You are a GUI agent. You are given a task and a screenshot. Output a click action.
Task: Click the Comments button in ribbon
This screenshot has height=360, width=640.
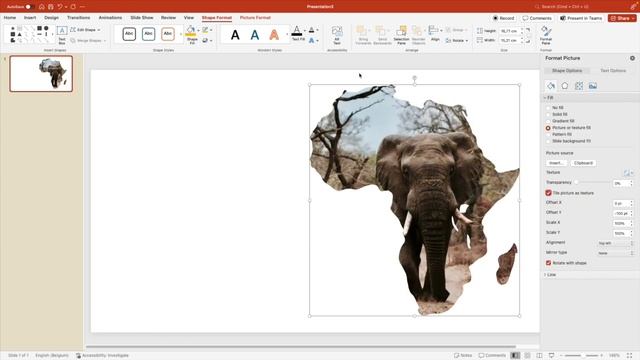[x=537, y=18]
